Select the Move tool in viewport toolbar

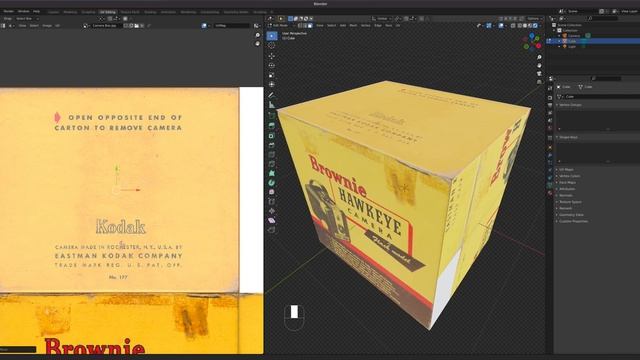coord(272,56)
